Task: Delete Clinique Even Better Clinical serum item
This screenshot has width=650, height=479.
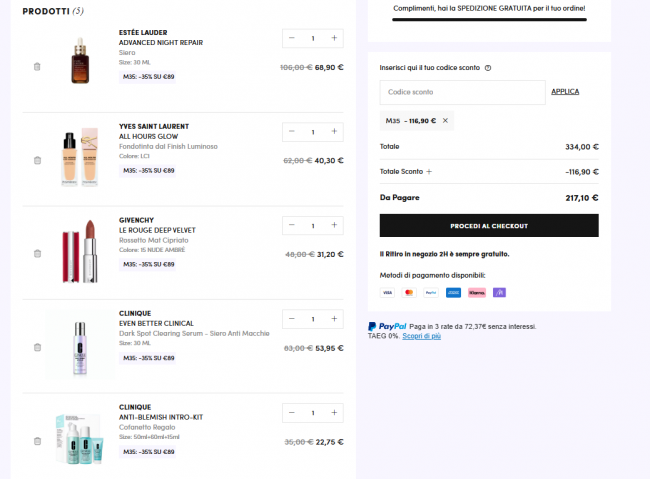Action: [37, 347]
